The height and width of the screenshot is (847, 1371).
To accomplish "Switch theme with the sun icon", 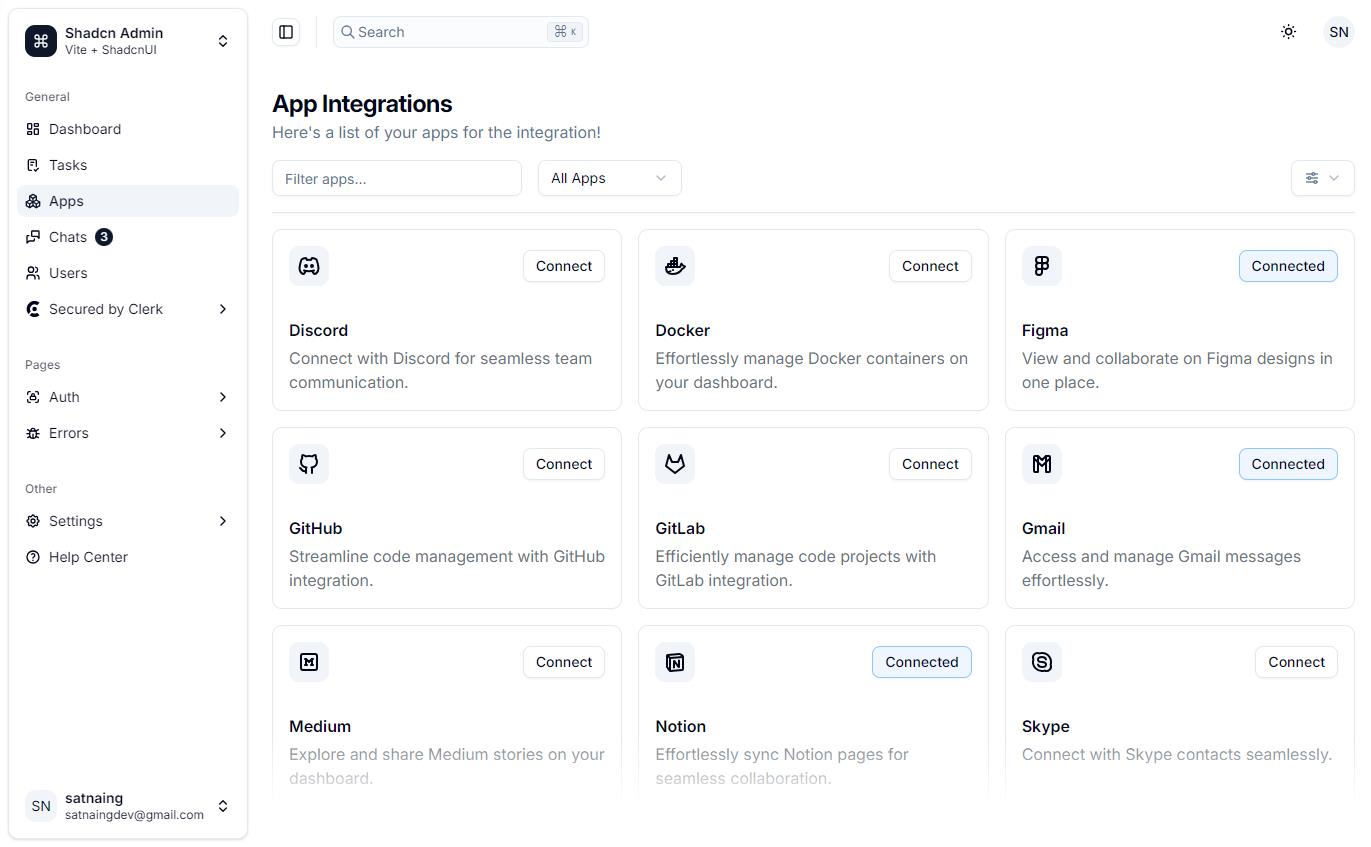I will click(x=1289, y=32).
